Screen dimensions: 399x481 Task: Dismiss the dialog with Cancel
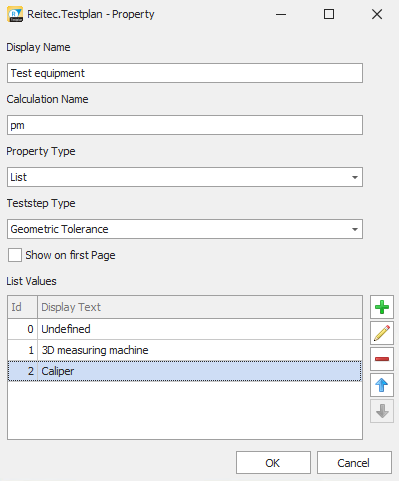[x=354, y=463]
